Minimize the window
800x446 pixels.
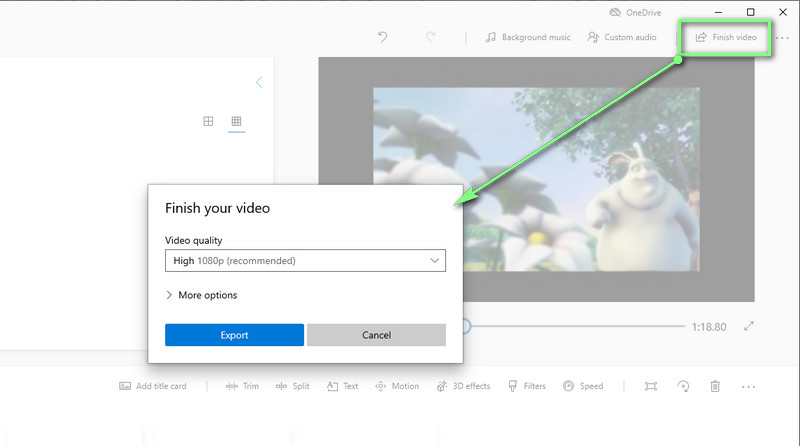tap(718, 12)
